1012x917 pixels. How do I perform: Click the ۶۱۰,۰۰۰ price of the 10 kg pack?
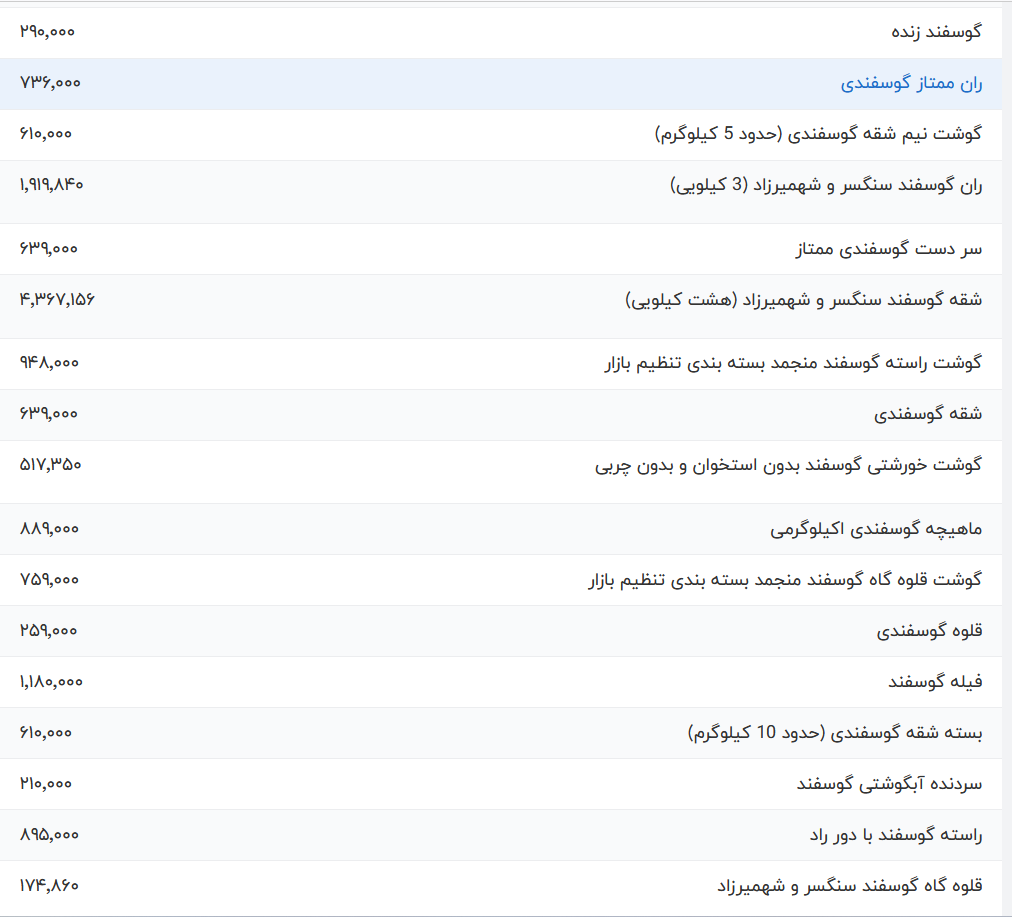[x=46, y=732]
